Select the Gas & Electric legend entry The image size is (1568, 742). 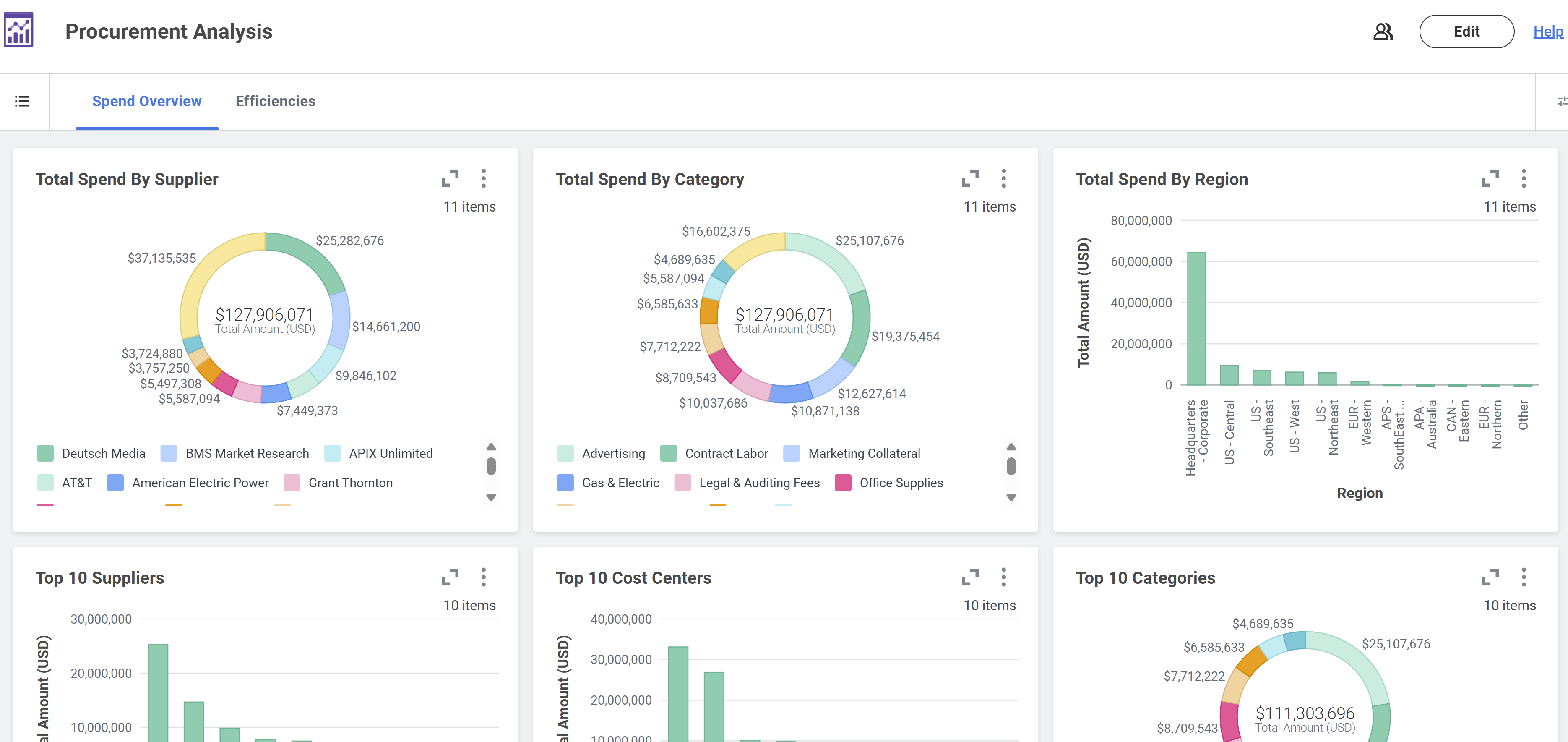[x=608, y=483]
